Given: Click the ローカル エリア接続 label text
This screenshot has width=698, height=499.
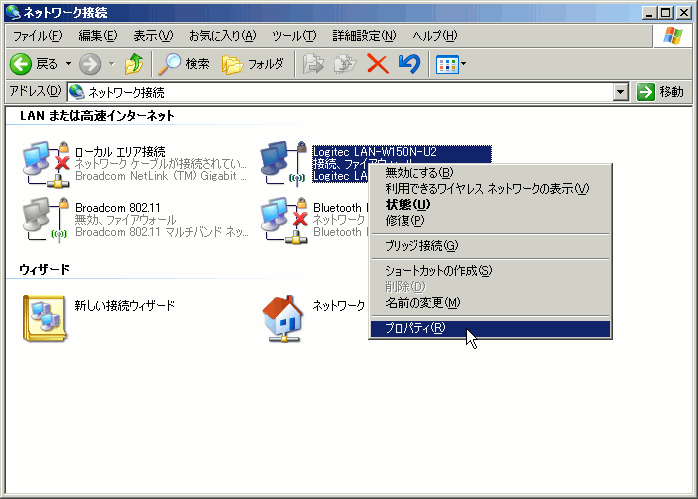Looking at the screenshot, I should pos(120,152).
